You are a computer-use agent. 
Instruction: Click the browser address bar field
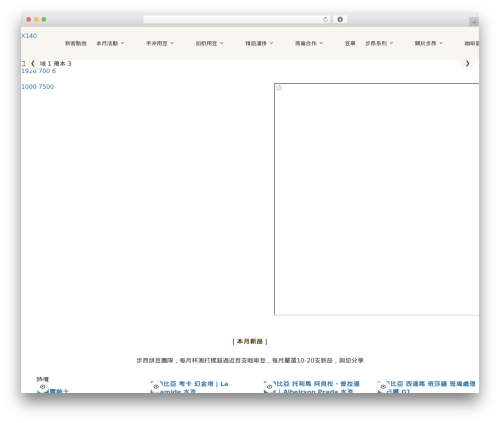pos(237,20)
